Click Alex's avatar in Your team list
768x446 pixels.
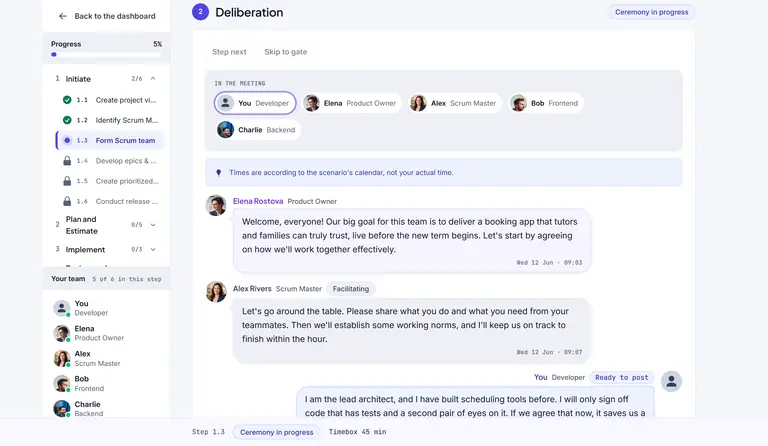click(62, 358)
